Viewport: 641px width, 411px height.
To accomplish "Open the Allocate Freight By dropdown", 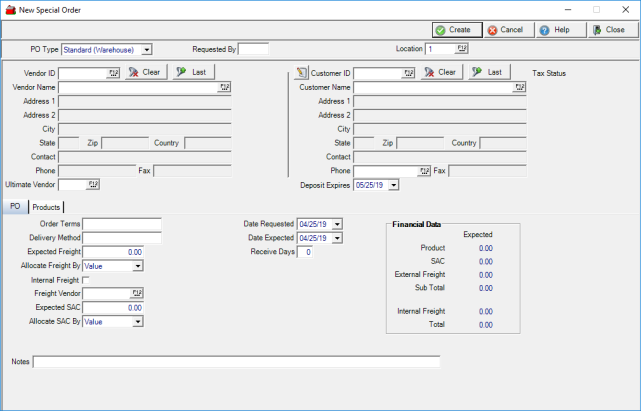I will [137, 266].
